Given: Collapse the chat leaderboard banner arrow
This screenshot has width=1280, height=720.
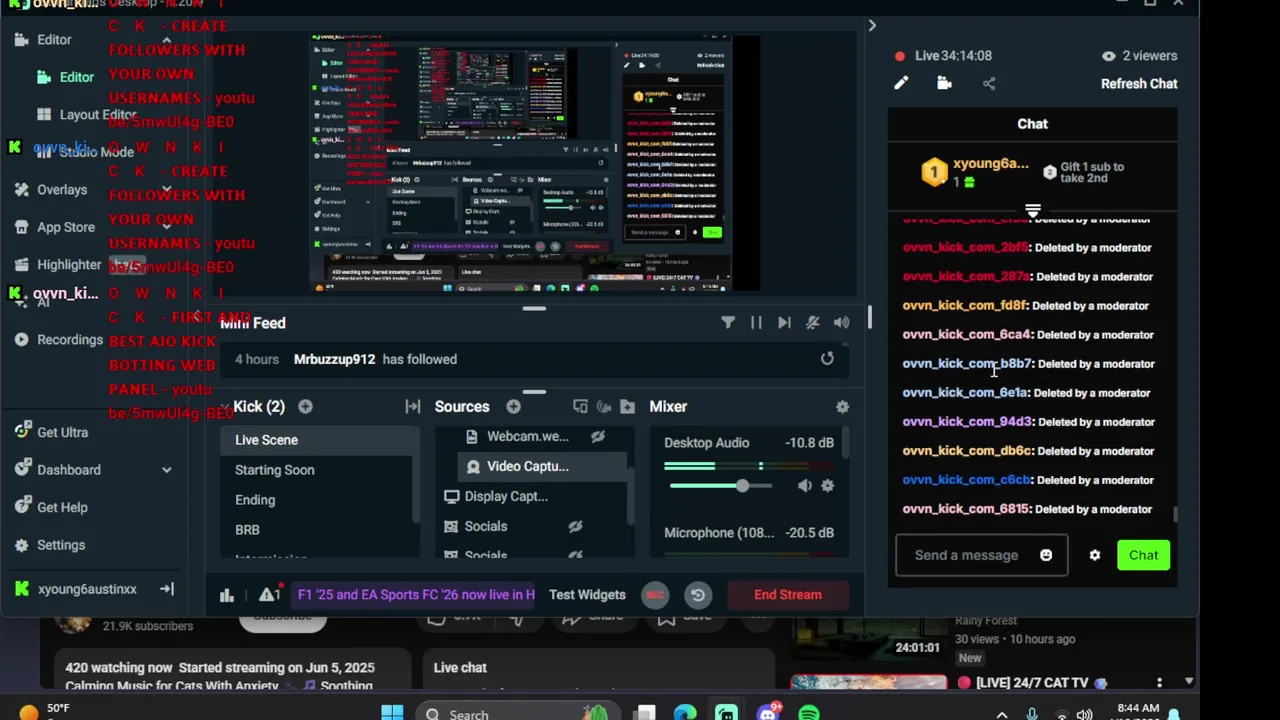Looking at the screenshot, I should 1033,210.
